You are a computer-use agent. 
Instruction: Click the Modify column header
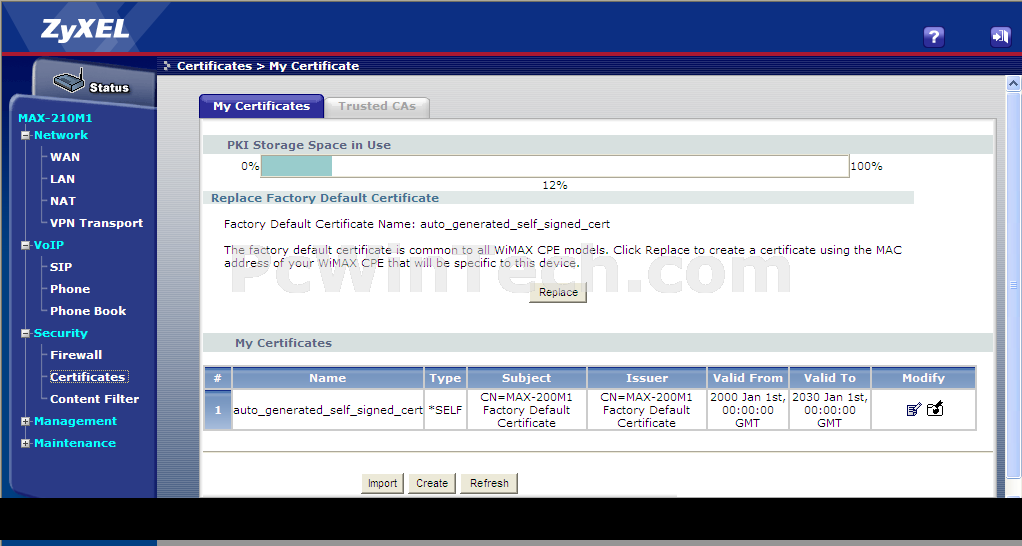pos(923,378)
